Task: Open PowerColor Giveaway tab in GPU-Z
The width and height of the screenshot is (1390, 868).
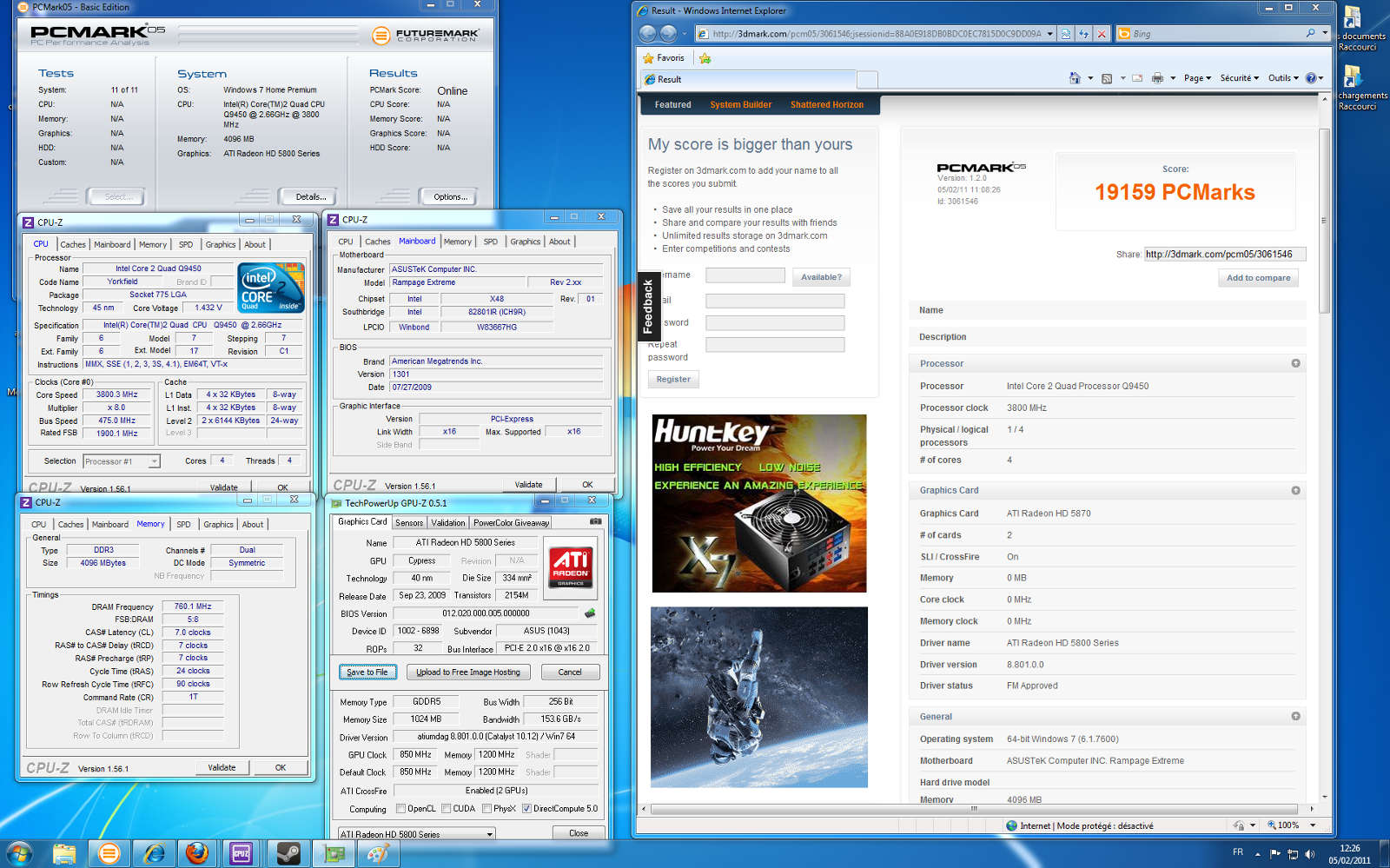Action: (x=511, y=523)
